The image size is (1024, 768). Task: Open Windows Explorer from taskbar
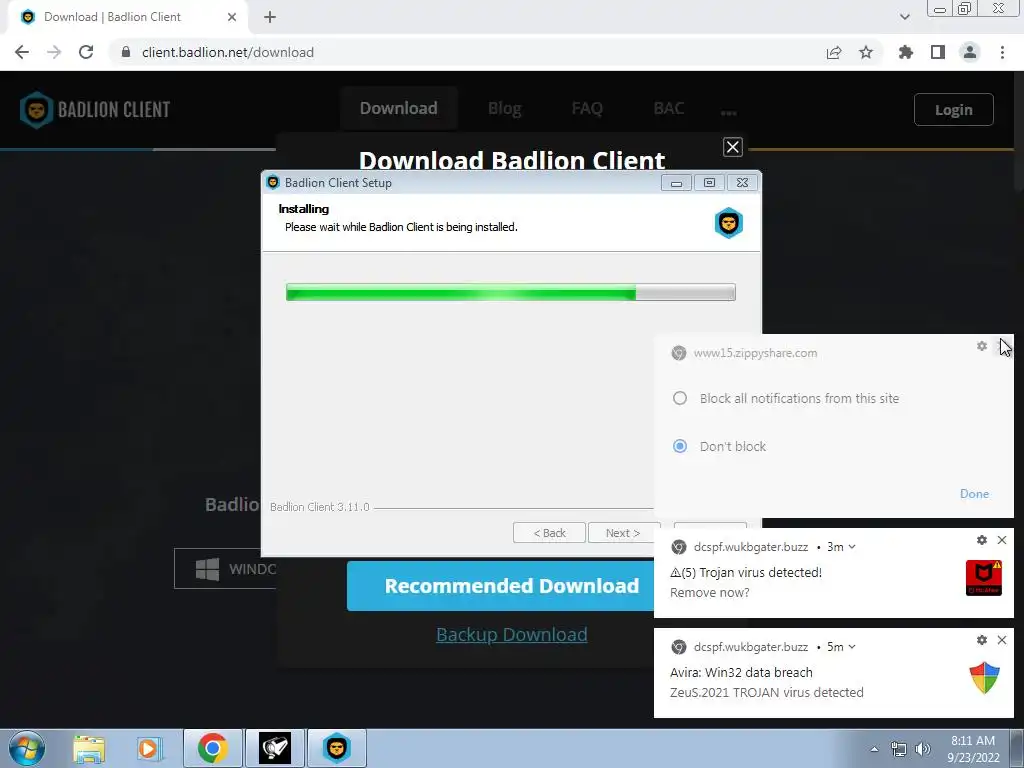pos(89,748)
